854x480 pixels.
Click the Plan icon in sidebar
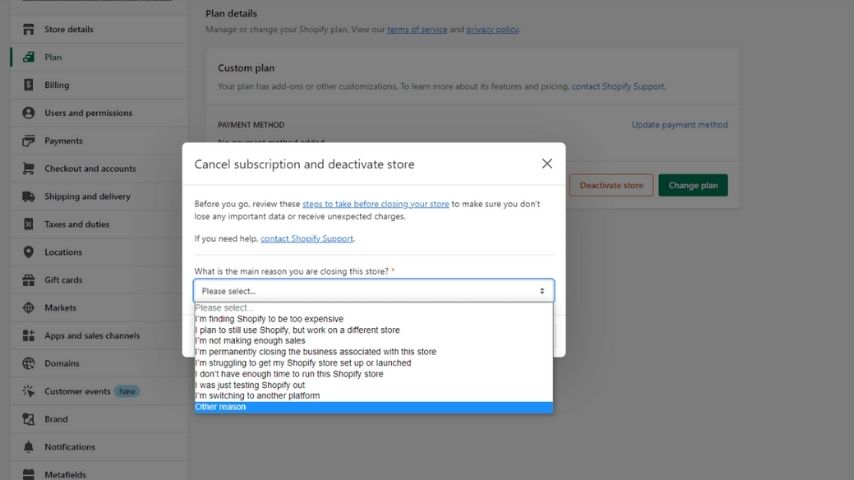28,57
